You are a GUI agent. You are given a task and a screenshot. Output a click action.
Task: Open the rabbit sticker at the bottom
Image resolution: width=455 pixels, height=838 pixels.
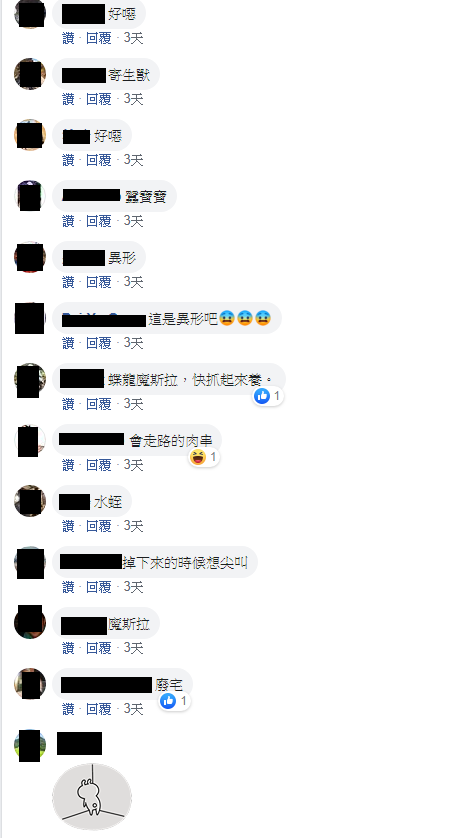pos(92,796)
